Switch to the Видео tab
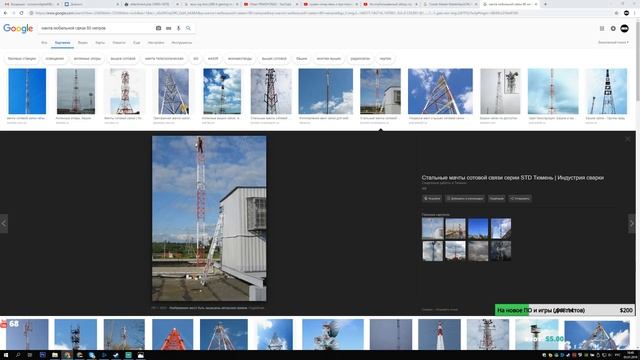The width and height of the screenshot is (640, 360). pyautogui.click(x=83, y=42)
